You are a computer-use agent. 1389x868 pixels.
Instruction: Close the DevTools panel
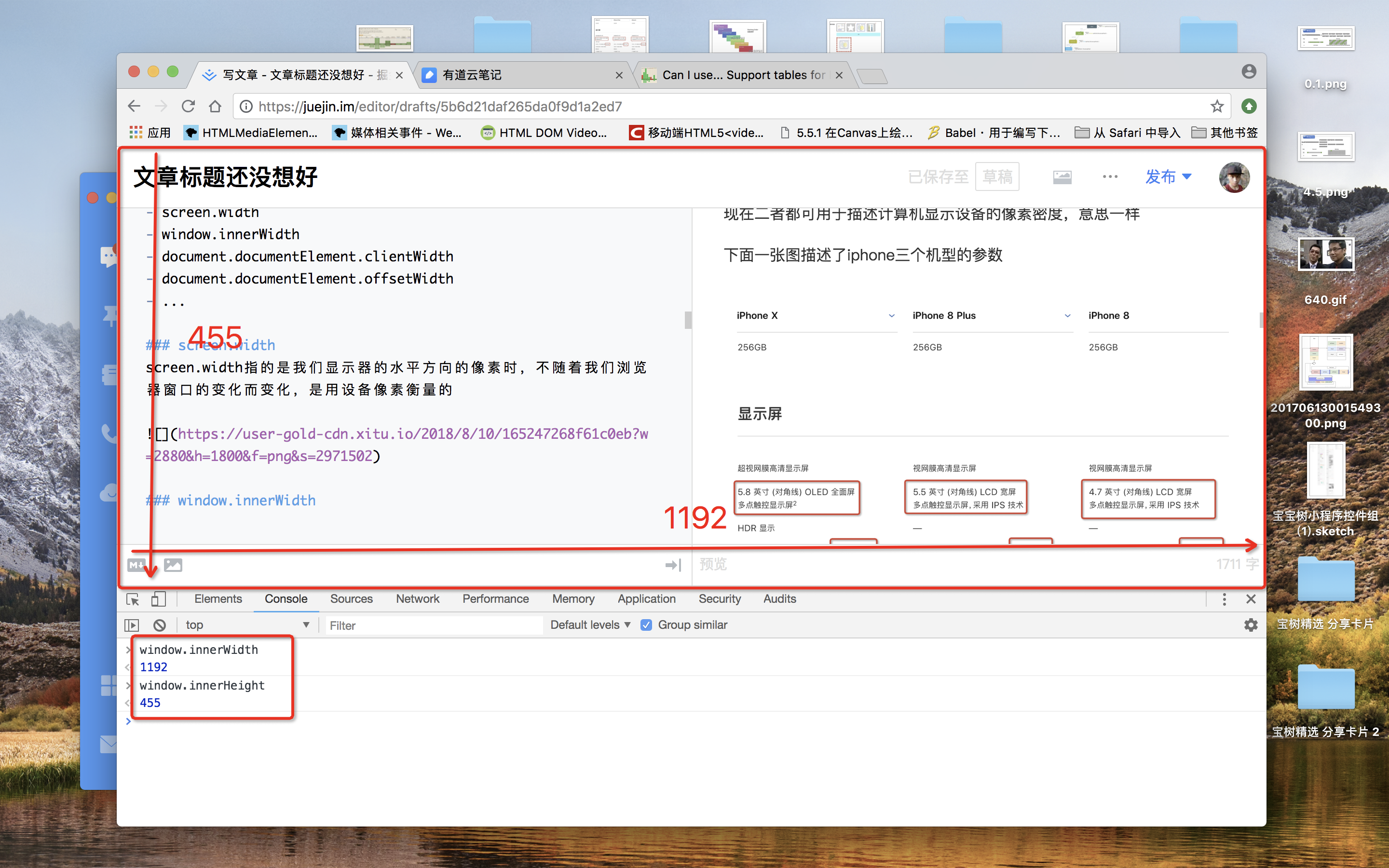coord(1251,599)
